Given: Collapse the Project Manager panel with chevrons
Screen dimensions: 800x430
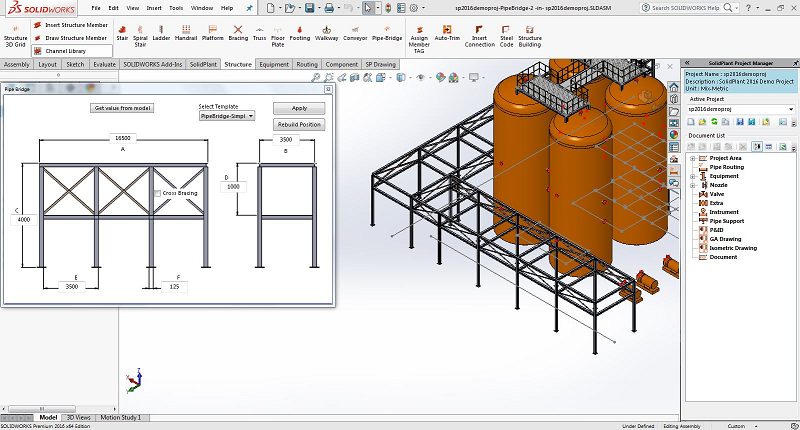Looking at the screenshot, I should tap(687, 63).
